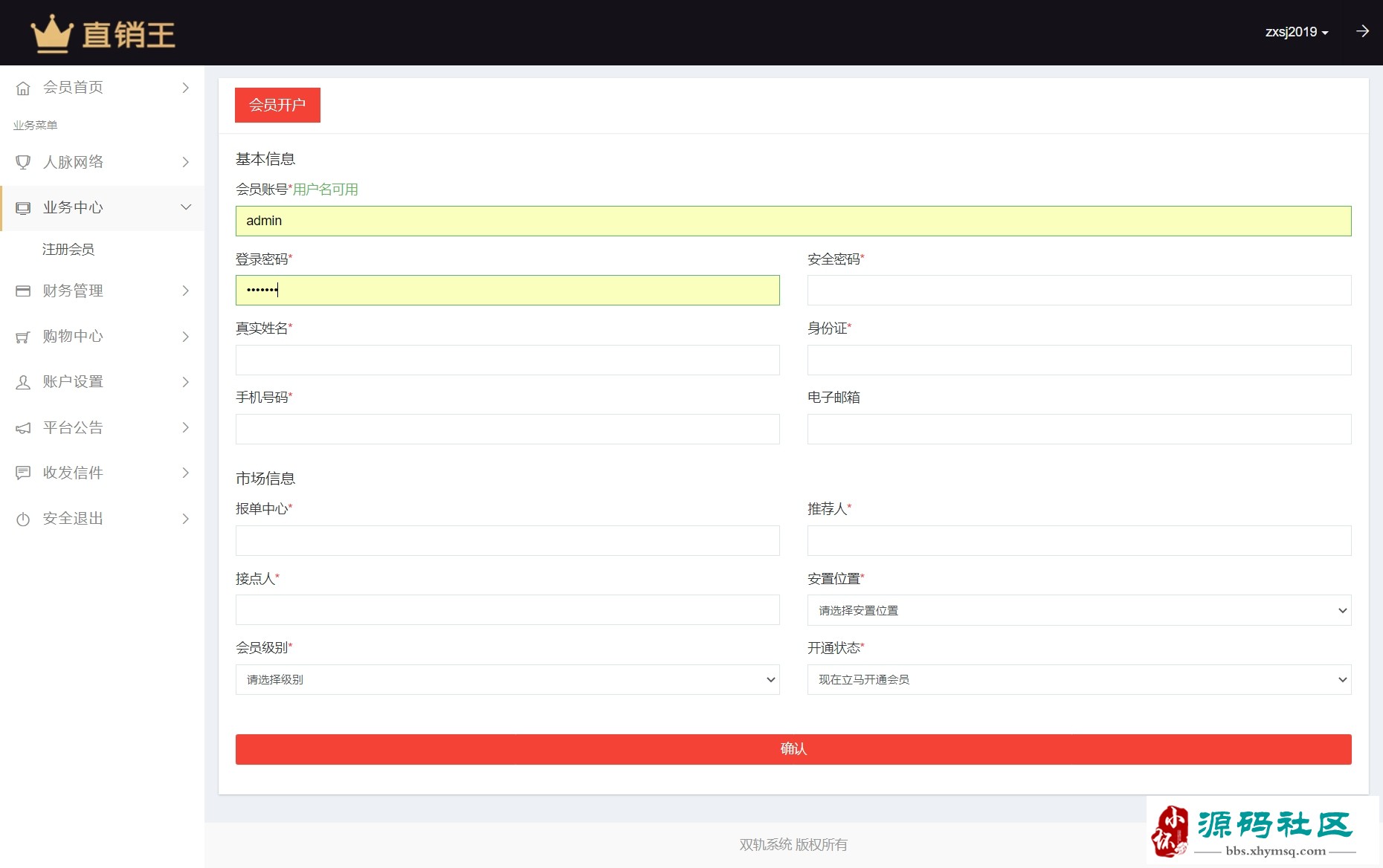Click the credit card icon for 财务管理

[x=23, y=291]
